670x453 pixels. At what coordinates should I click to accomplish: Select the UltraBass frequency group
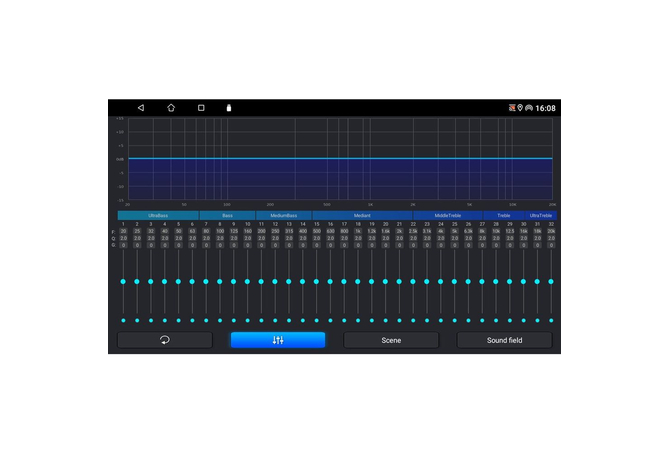158,215
